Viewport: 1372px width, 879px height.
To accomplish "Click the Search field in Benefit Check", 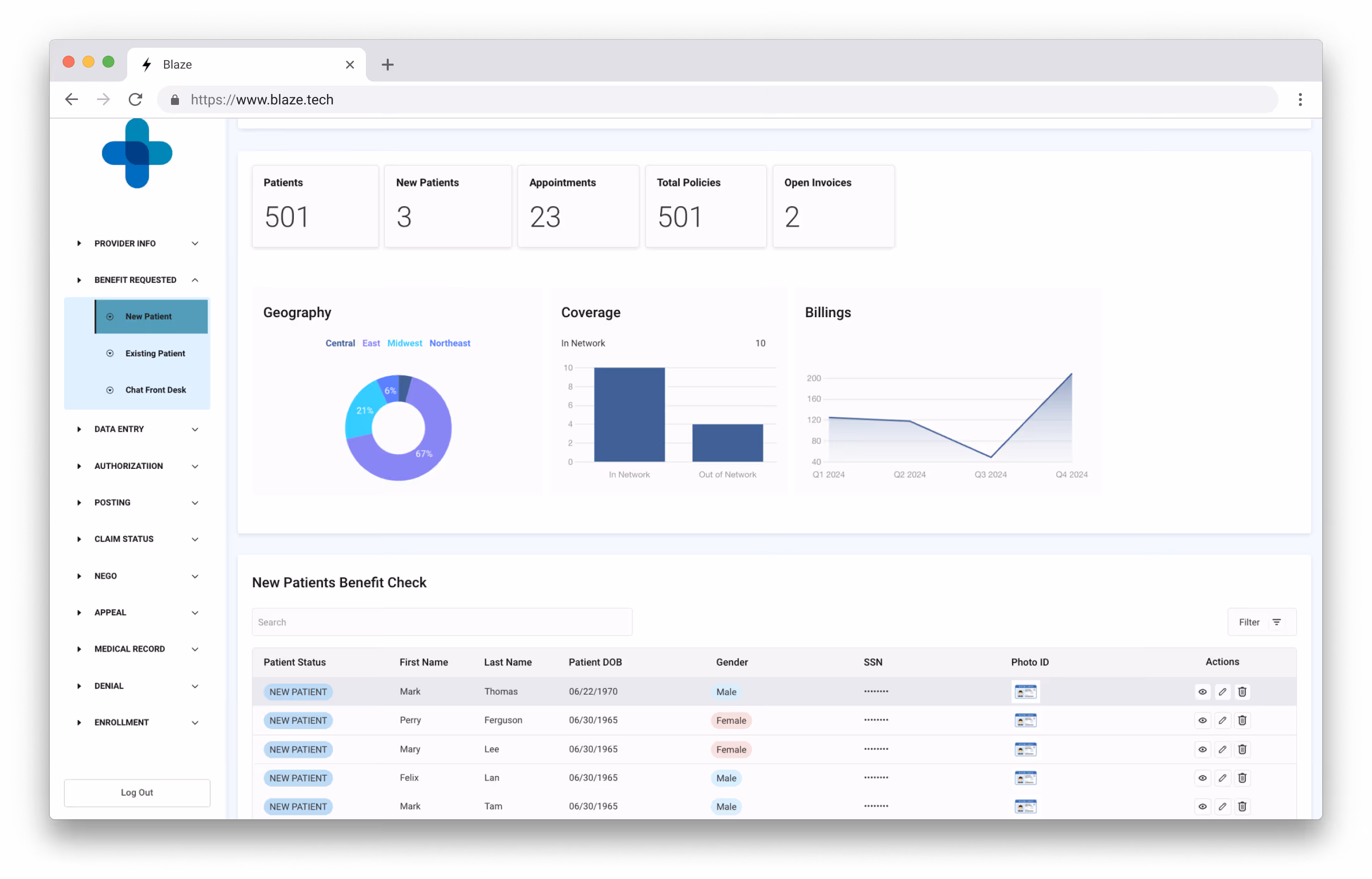I will [x=442, y=622].
